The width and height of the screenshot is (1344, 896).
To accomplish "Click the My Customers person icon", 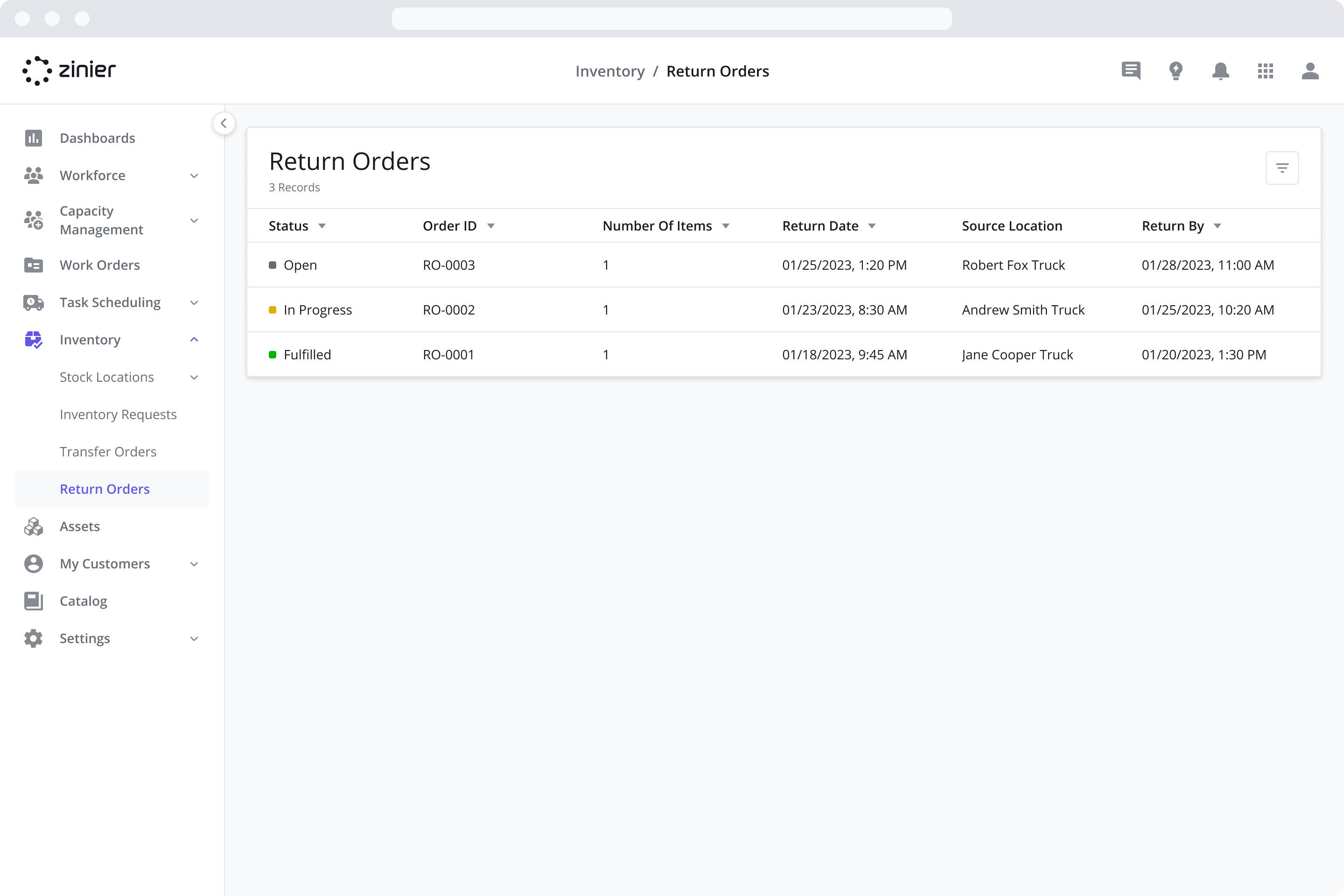I will [x=34, y=563].
